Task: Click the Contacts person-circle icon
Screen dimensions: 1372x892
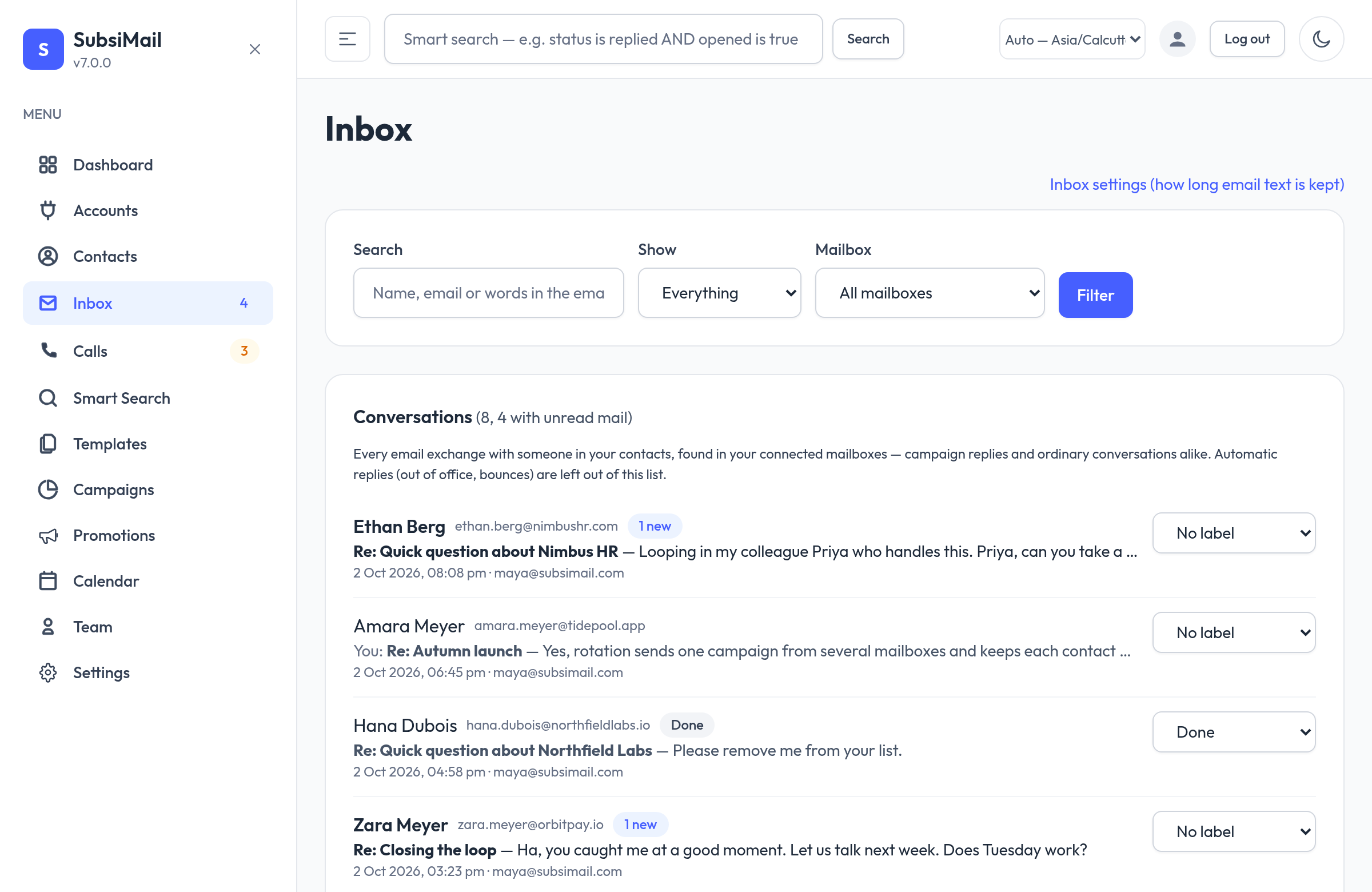Action: point(48,256)
